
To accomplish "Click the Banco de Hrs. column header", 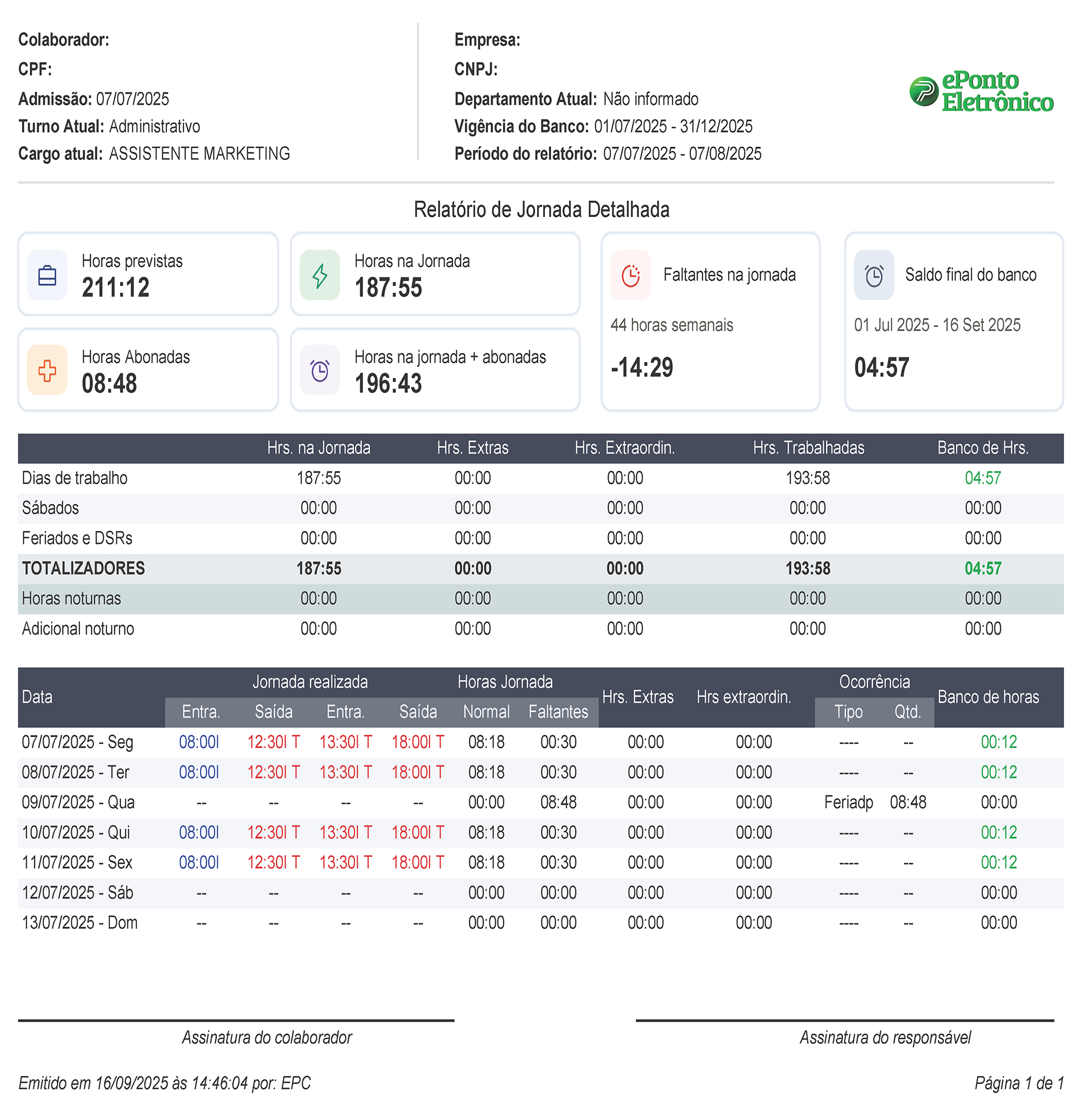I will pyautogui.click(x=983, y=448).
